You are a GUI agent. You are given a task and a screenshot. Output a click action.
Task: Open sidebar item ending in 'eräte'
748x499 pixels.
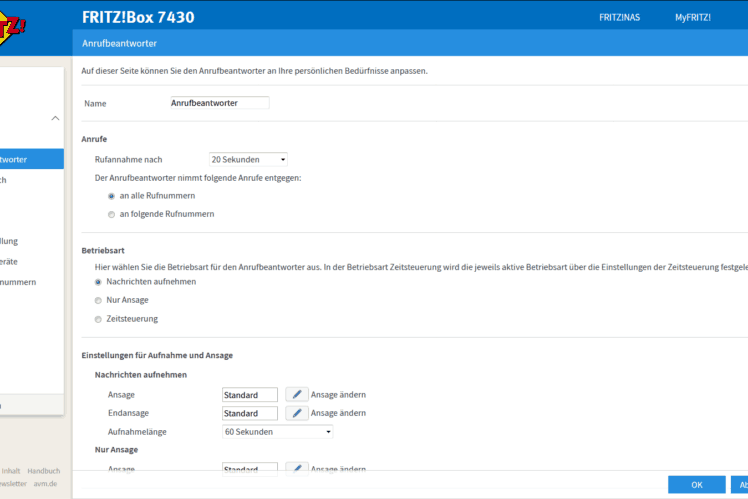point(9,261)
